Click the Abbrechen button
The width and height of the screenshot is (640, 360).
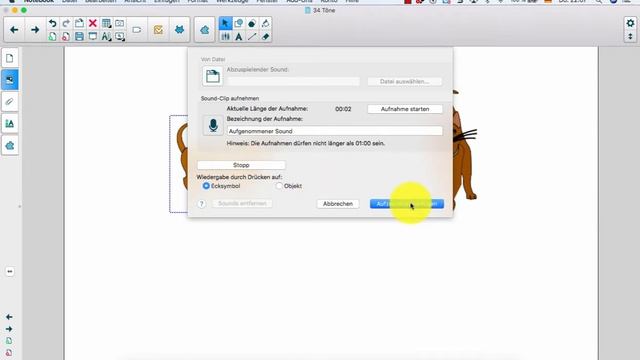click(x=338, y=204)
